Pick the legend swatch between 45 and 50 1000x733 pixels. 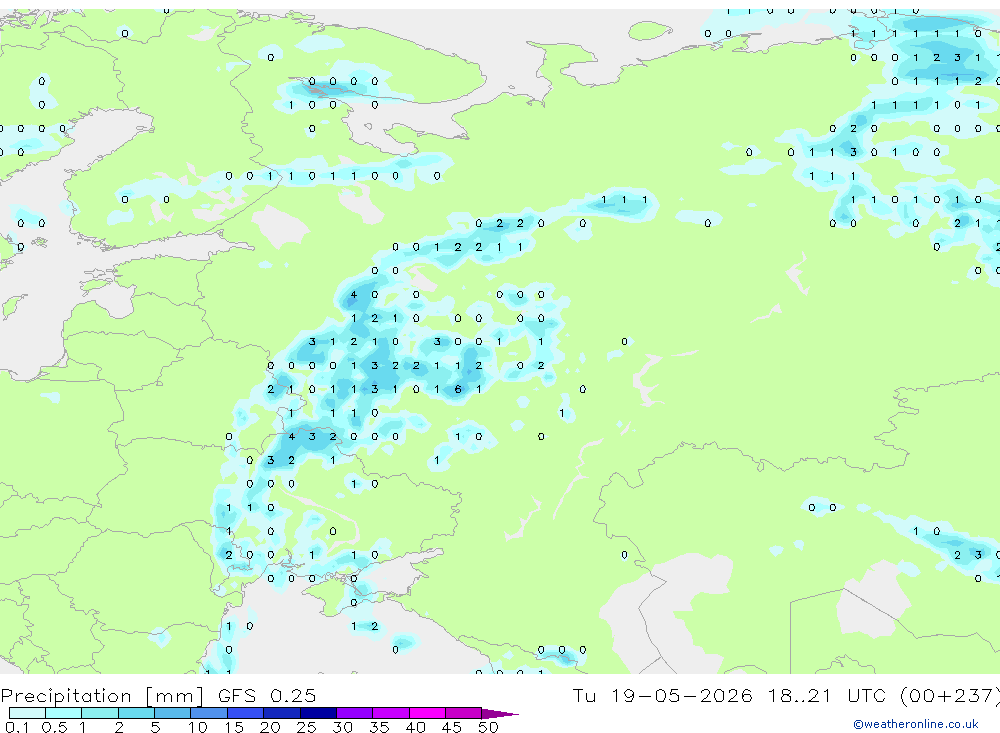coord(464,713)
